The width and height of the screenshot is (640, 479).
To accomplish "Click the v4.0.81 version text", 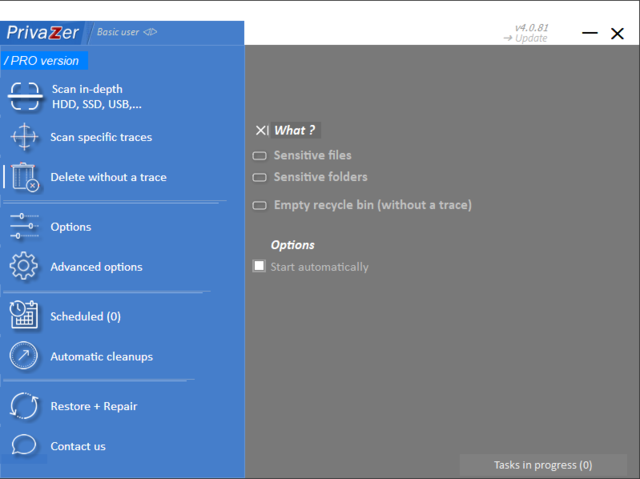I will click(531, 28).
